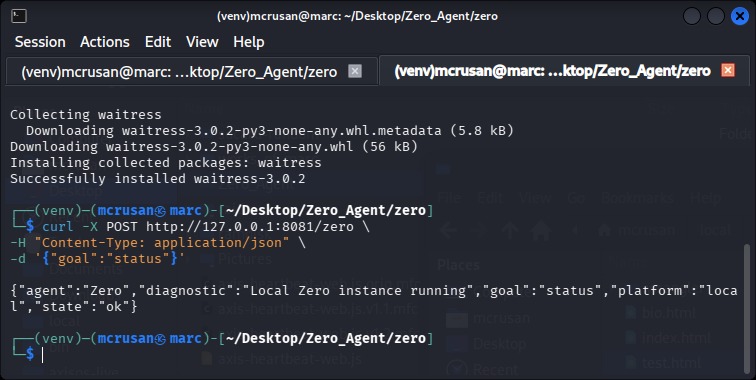Click the '{"goal":"status"}' data argument
The image size is (756, 380).
(x=109, y=258)
